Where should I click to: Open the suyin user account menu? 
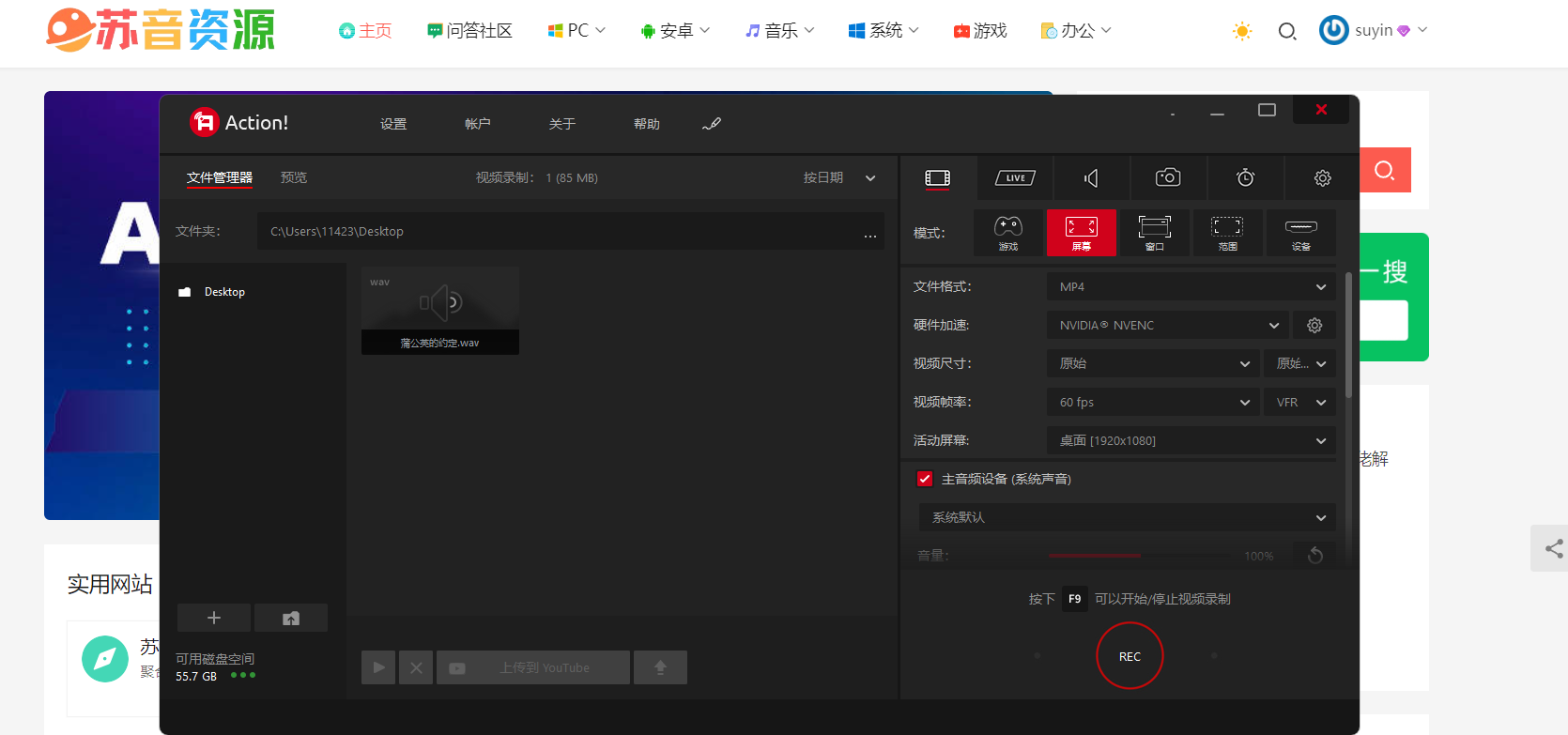point(1374,30)
